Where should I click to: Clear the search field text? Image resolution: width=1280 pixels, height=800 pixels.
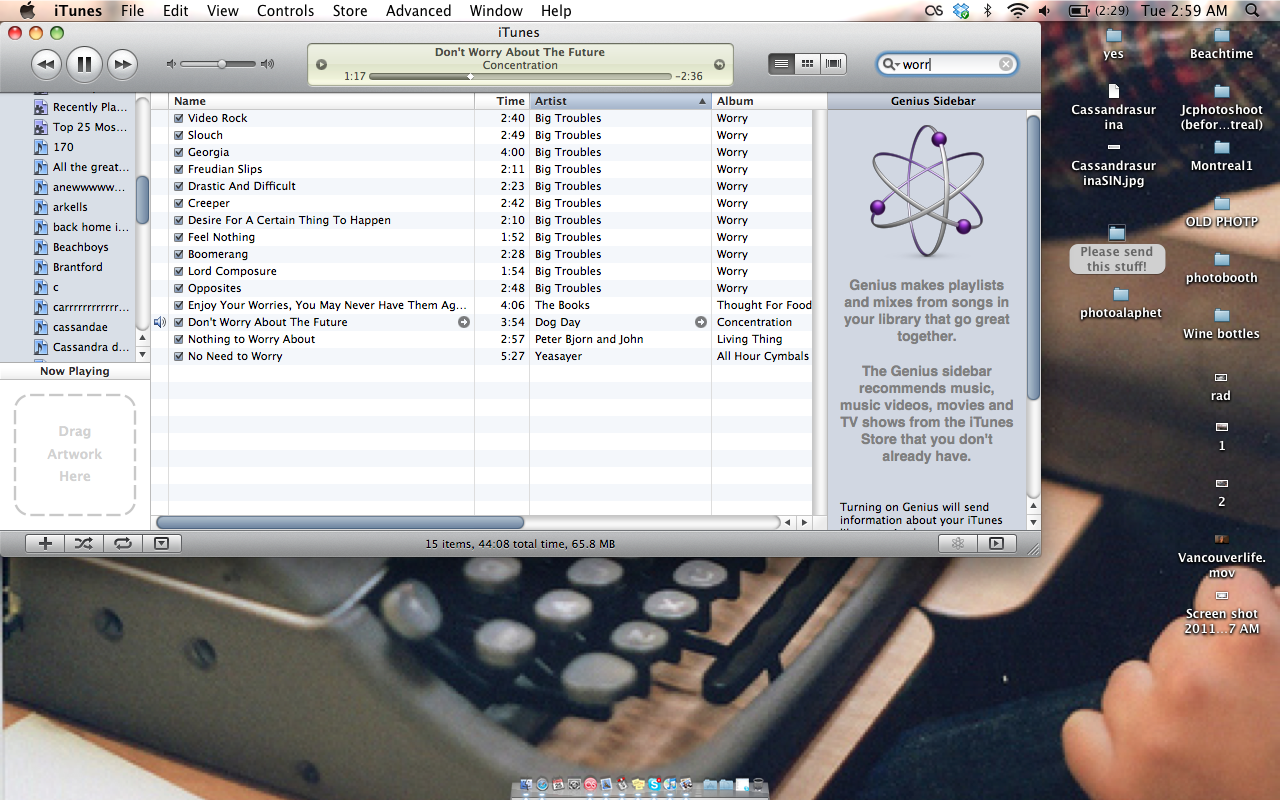[1006, 64]
